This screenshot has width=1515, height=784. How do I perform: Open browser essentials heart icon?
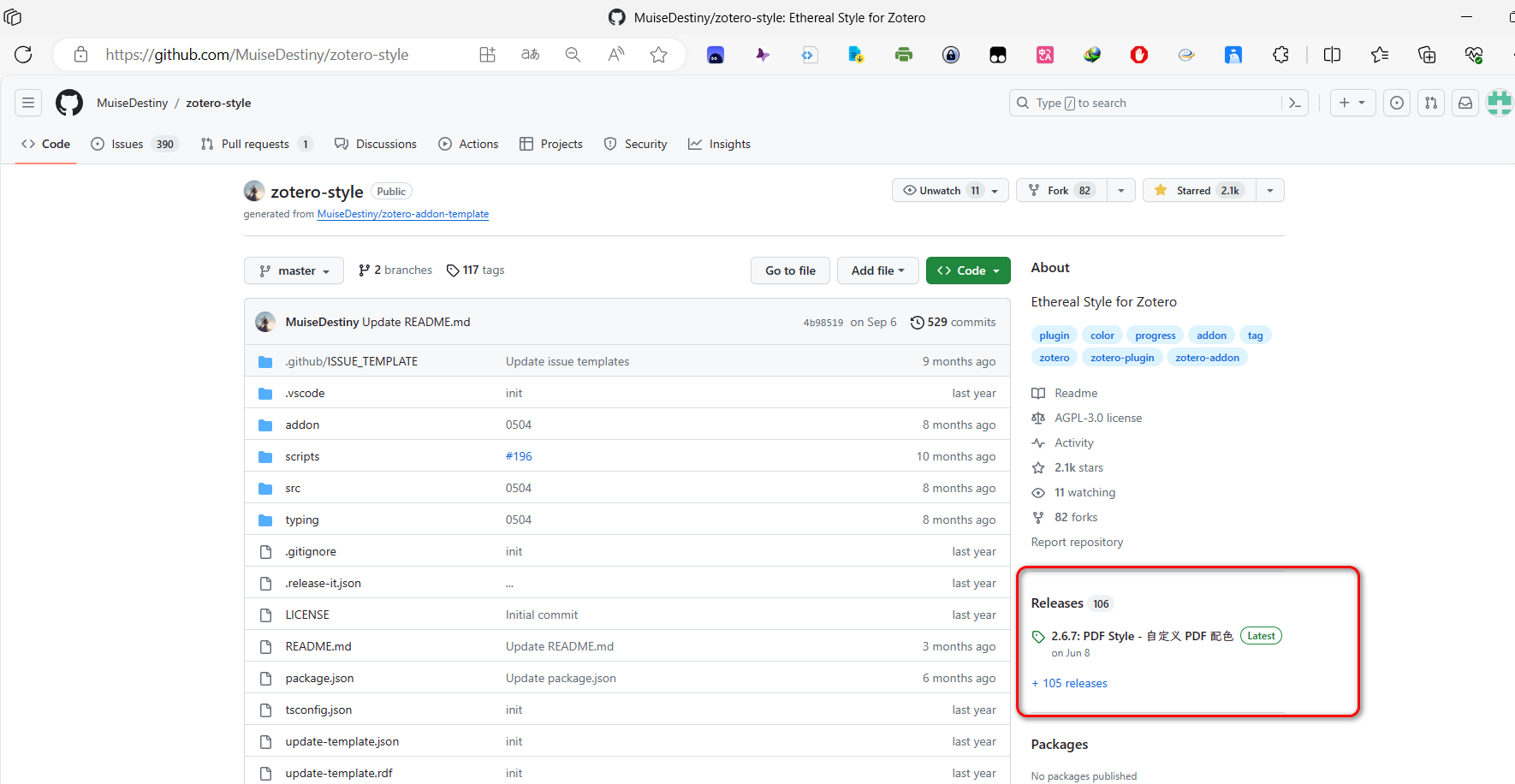click(x=1474, y=55)
